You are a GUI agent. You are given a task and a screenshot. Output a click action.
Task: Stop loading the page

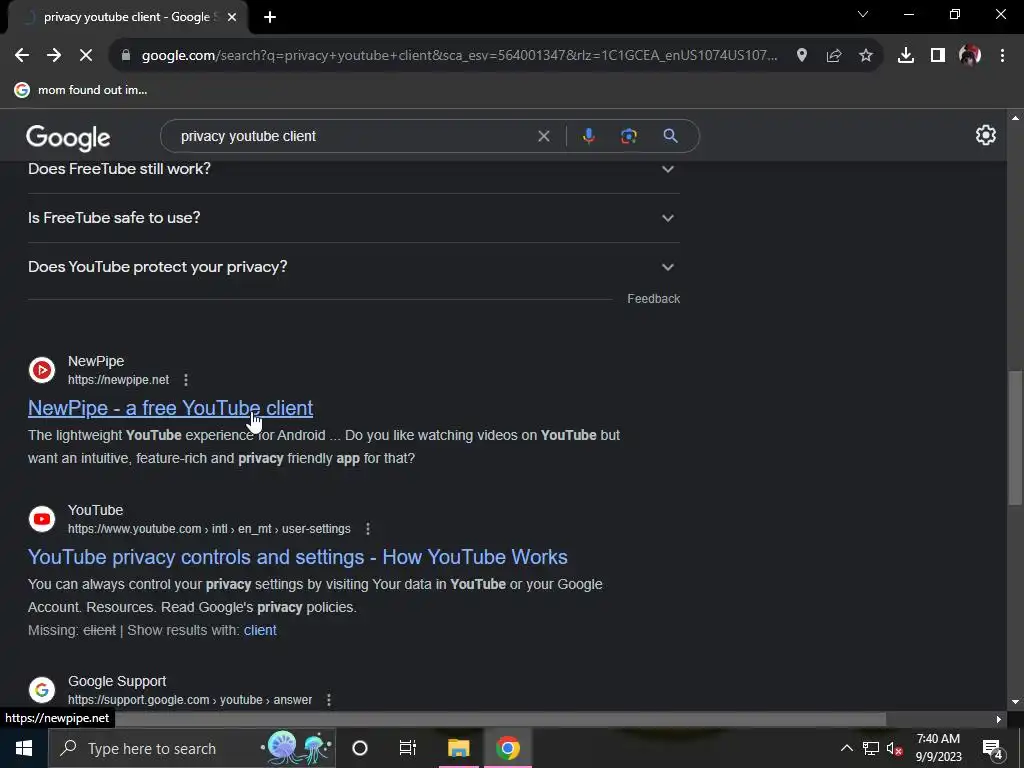click(x=86, y=56)
